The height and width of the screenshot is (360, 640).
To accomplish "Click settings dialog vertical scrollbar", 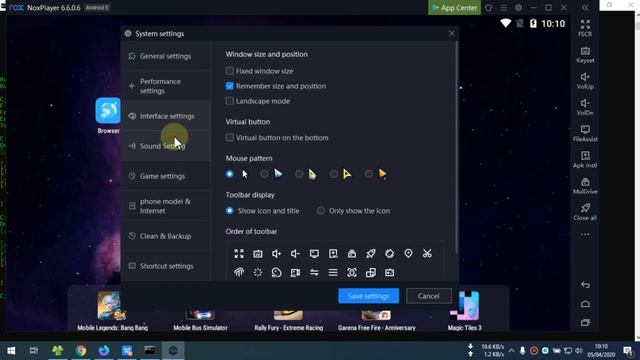I will pos(456,147).
